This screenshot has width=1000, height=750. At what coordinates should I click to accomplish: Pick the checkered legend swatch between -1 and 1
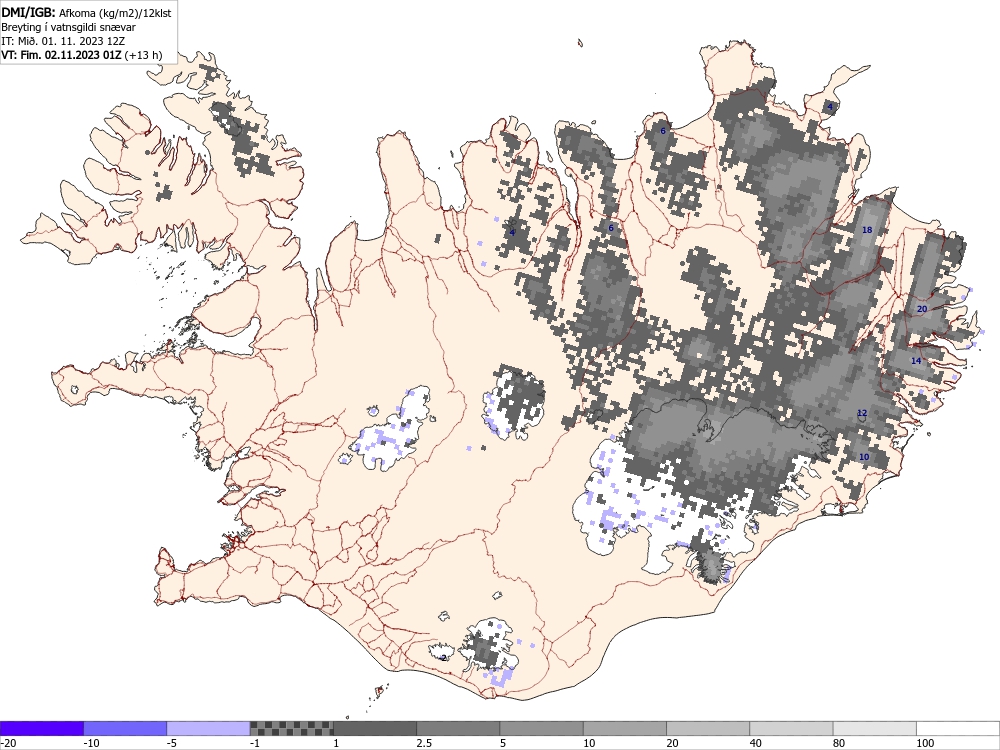click(x=291, y=728)
